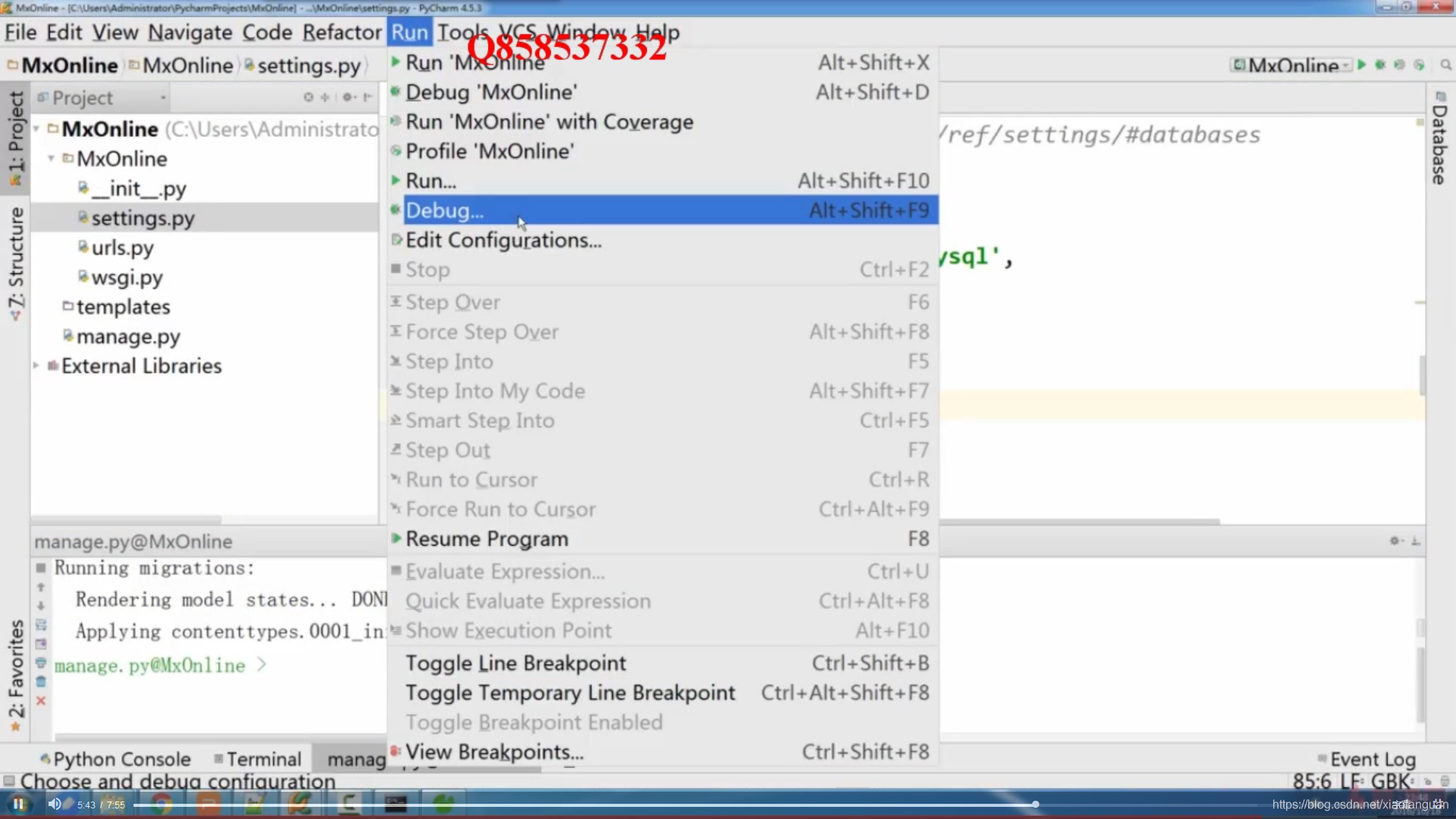Toggle the 2: Favorites tool window tab
This screenshot has width=1456, height=819.
point(15,675)
